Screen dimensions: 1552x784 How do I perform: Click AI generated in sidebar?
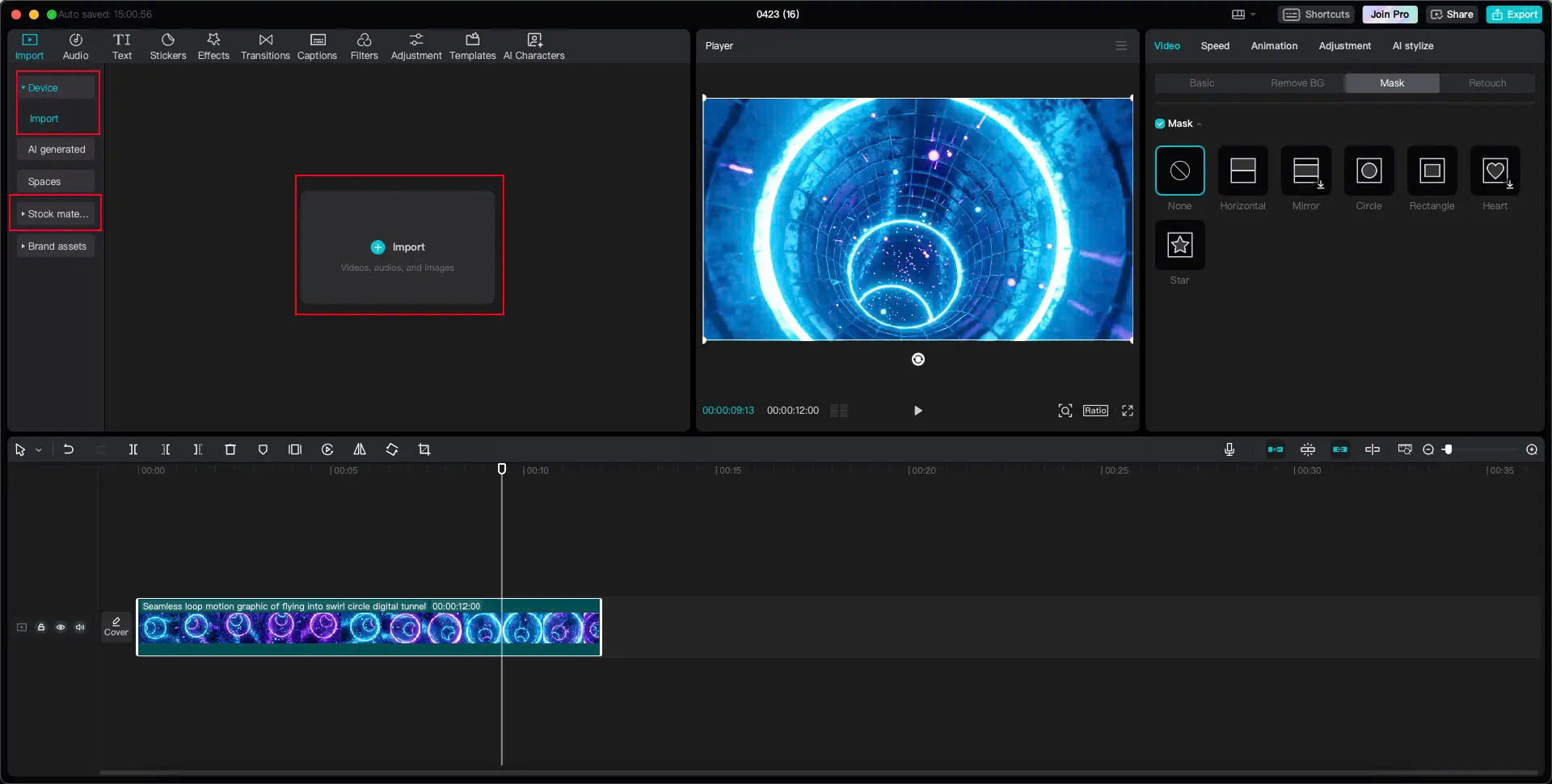(56, 149)
